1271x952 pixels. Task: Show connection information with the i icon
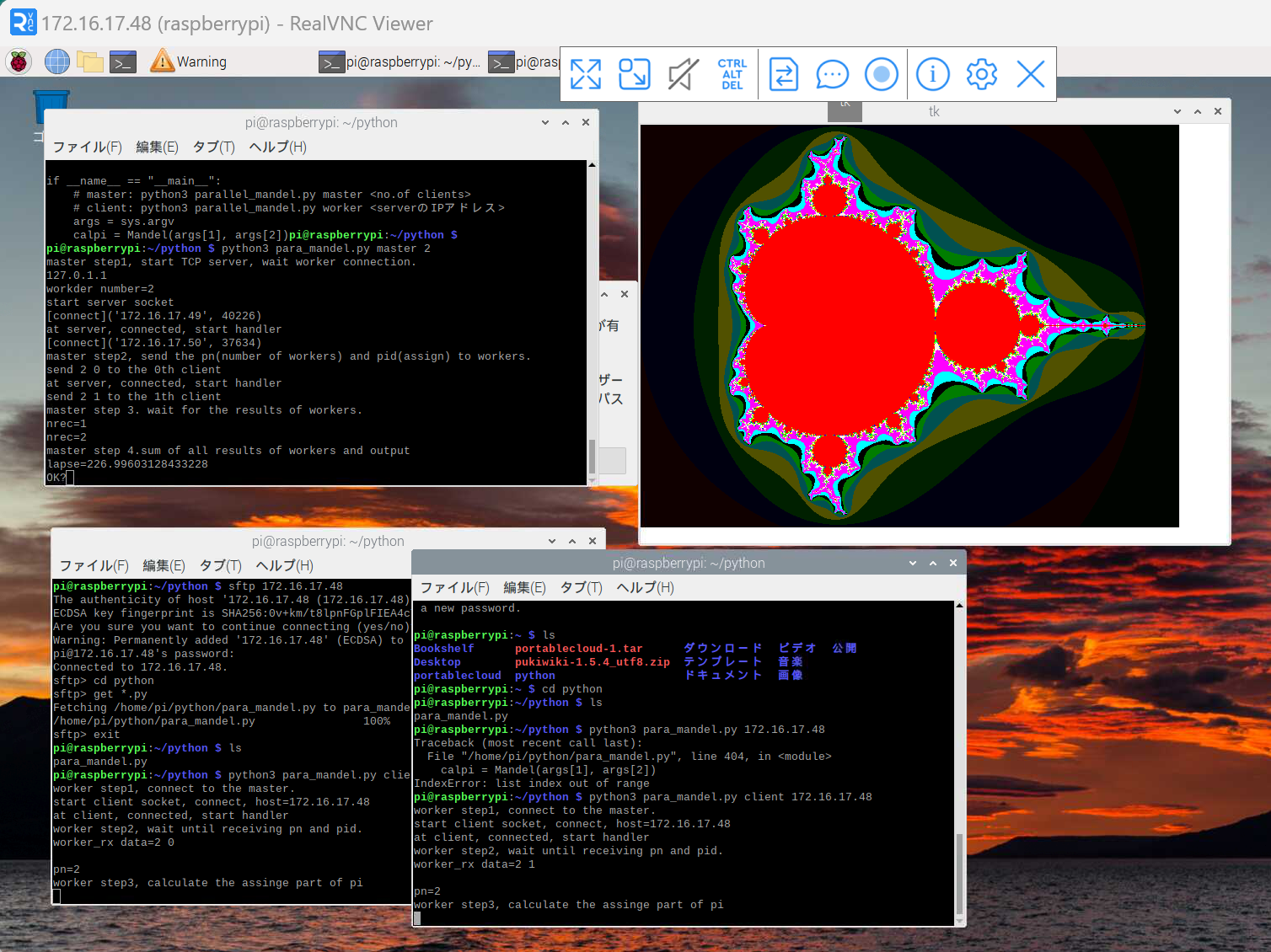(932, 74)
